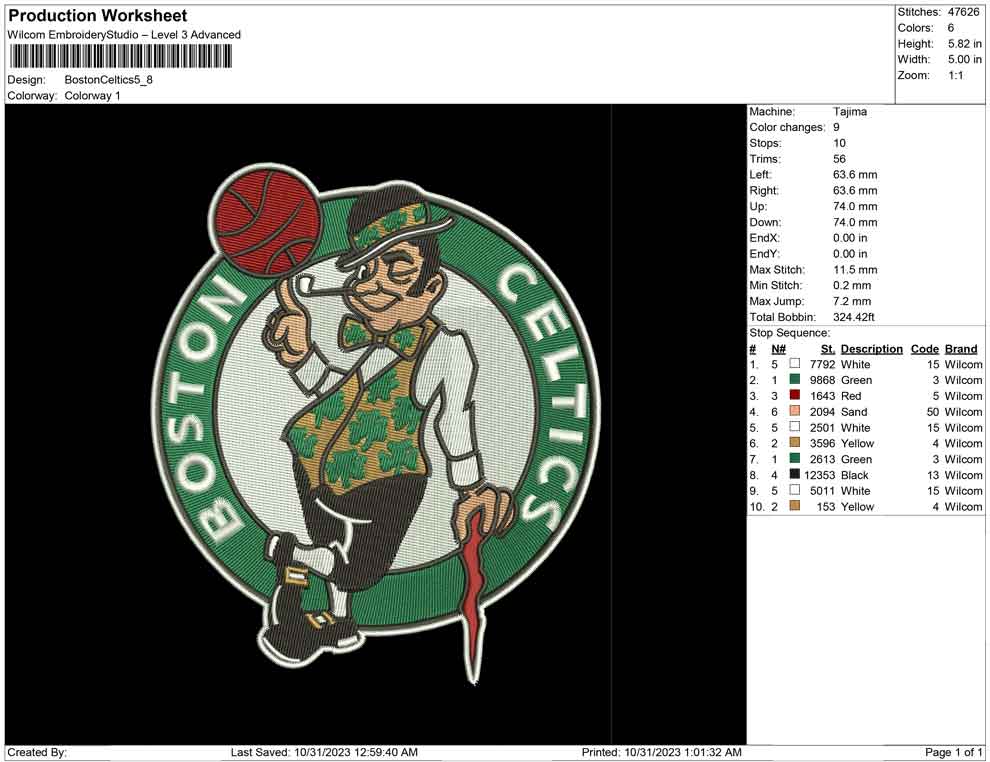The height and width of the screenshot is (762, 990).
Task: Click code '50' in the Sand row
Action: pyautogui.click(x=933, y=412)
